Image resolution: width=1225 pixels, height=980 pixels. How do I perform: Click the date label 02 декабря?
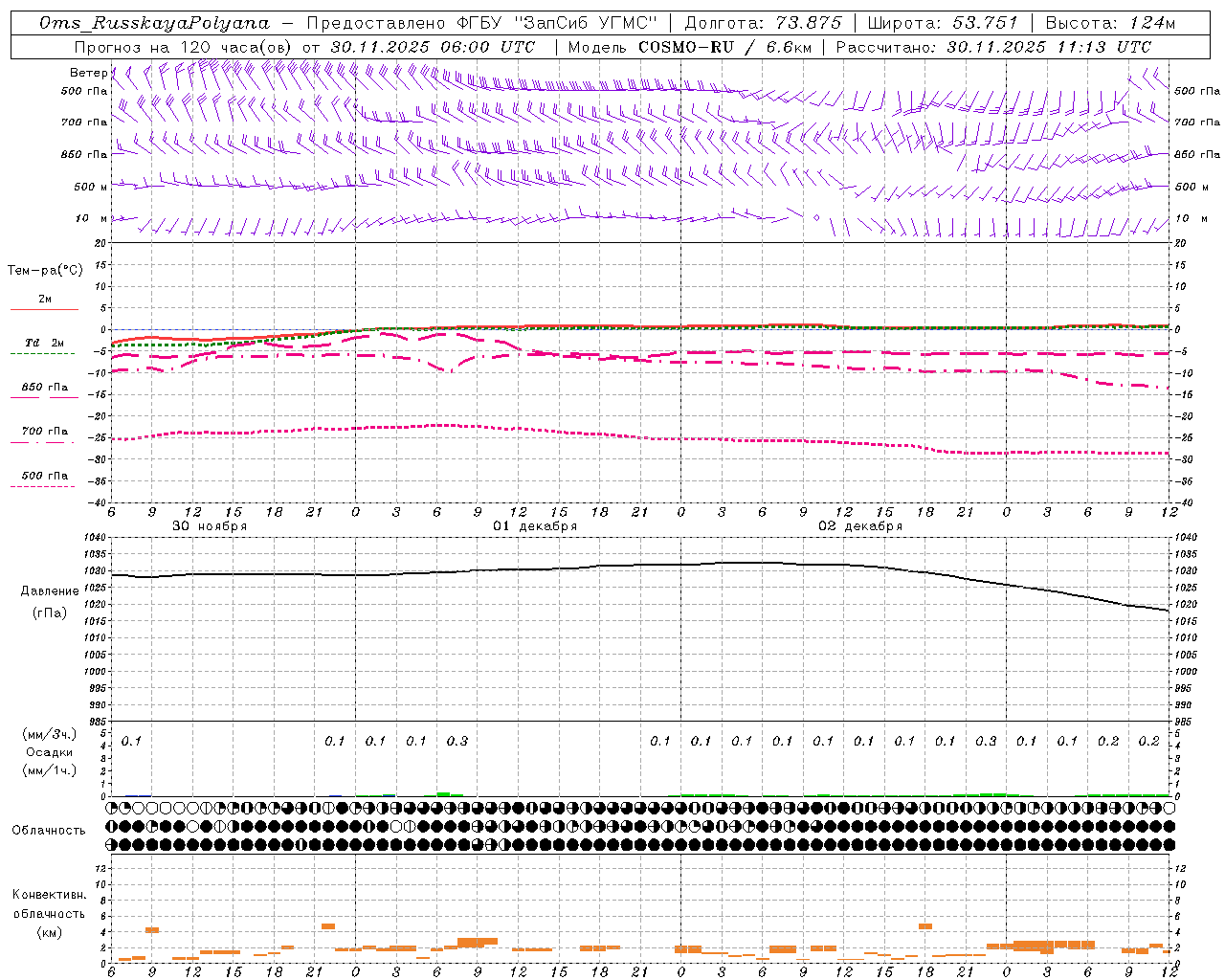coord(860,526)
